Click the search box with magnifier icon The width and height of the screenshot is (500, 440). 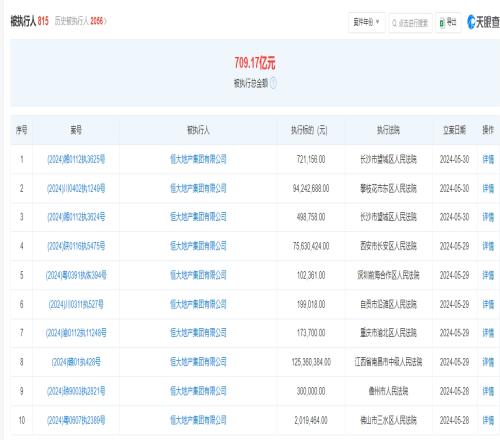tap(411, 23)
